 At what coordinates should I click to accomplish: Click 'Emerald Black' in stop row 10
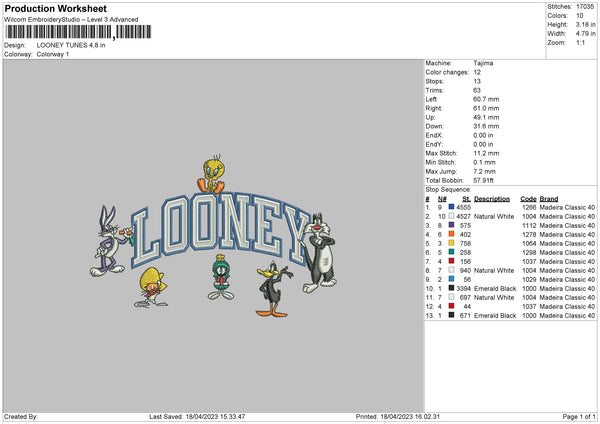[495, 289]
